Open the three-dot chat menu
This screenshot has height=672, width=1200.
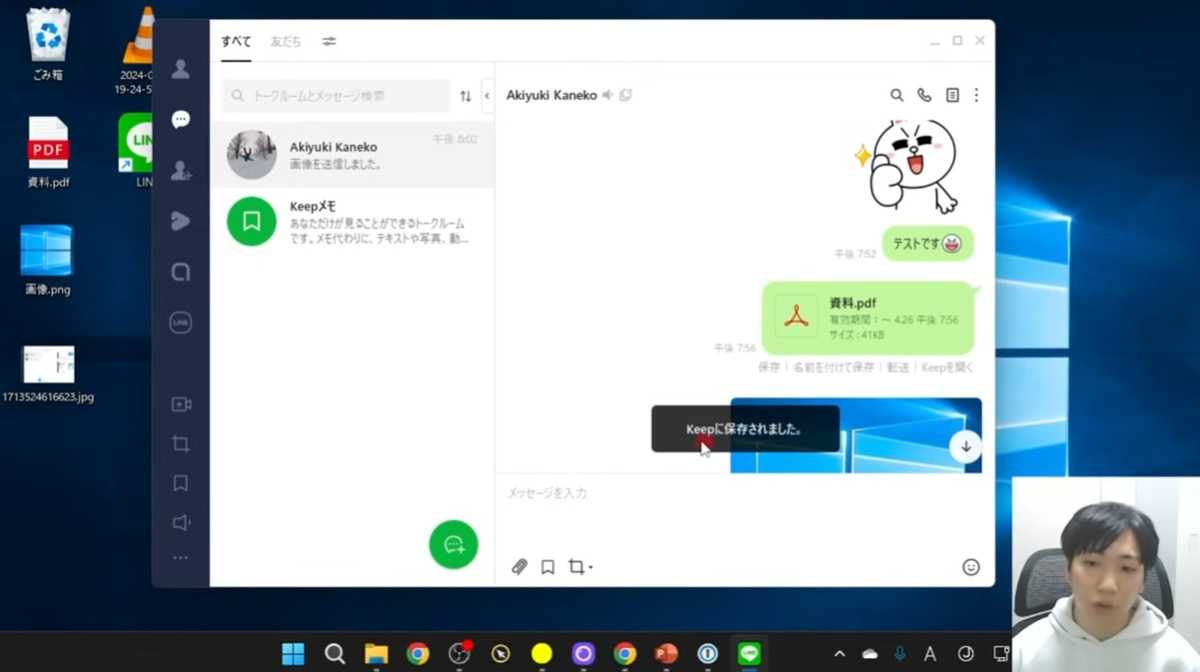point(976,95)
